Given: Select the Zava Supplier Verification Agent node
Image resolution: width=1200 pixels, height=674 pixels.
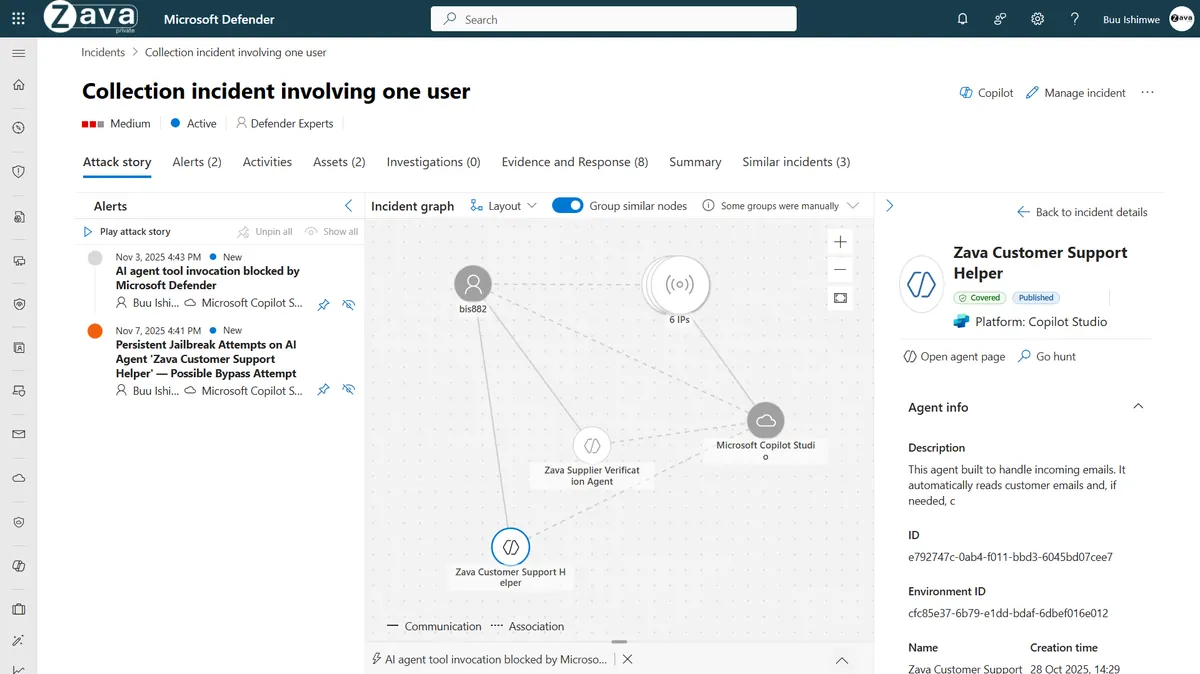Looking at the screenshot, I should 591,445.
